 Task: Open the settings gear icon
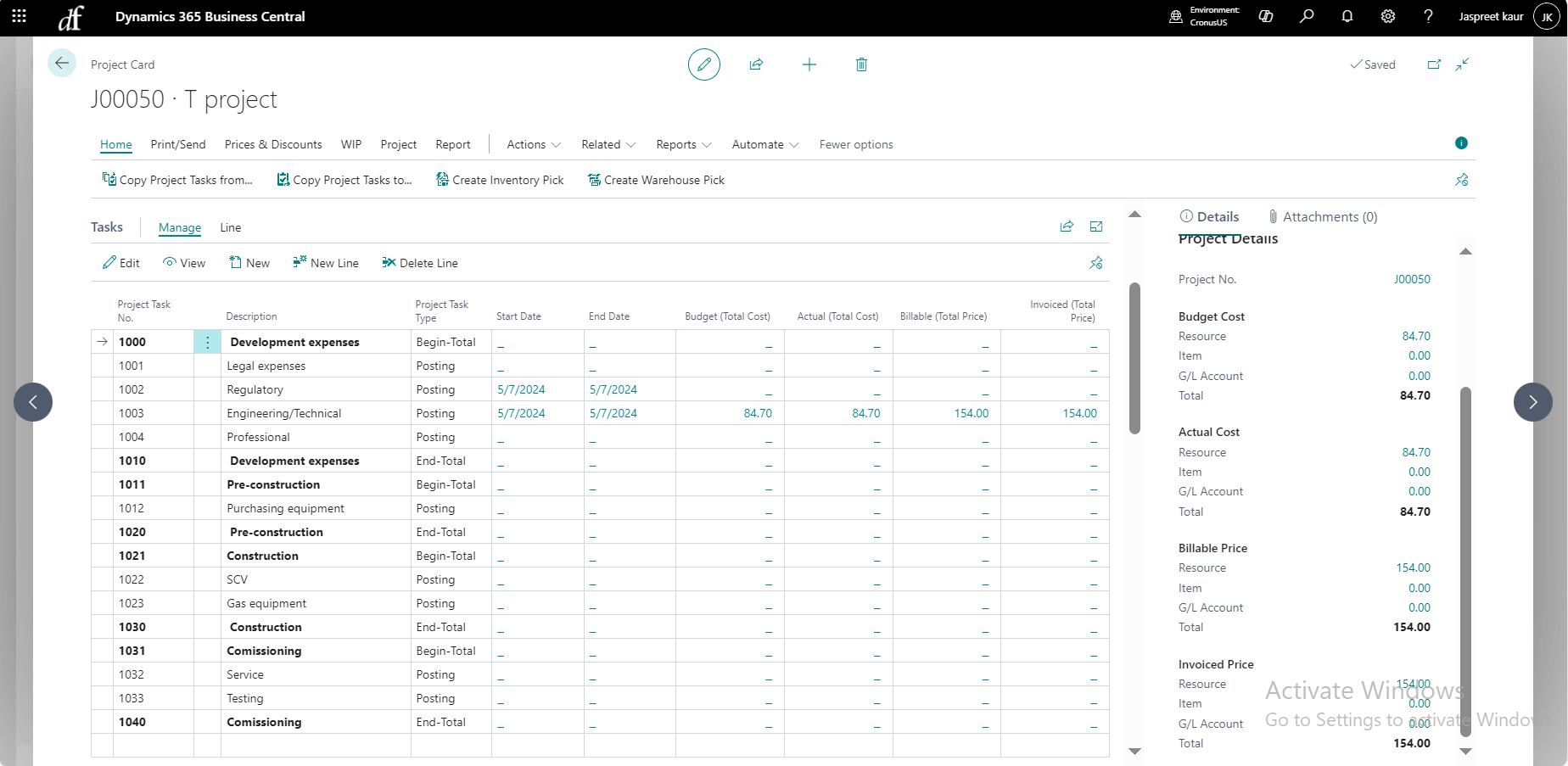tap(1388, 16)
